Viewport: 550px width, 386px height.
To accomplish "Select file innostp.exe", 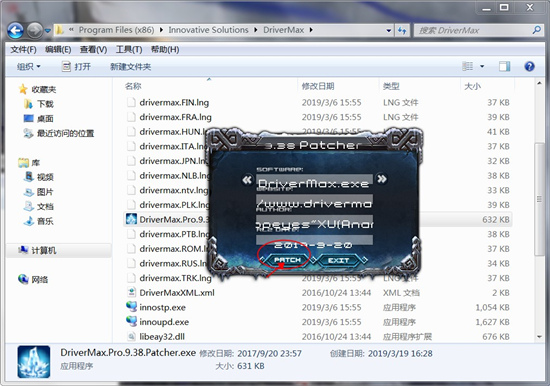I will click(x=162, y=307).
